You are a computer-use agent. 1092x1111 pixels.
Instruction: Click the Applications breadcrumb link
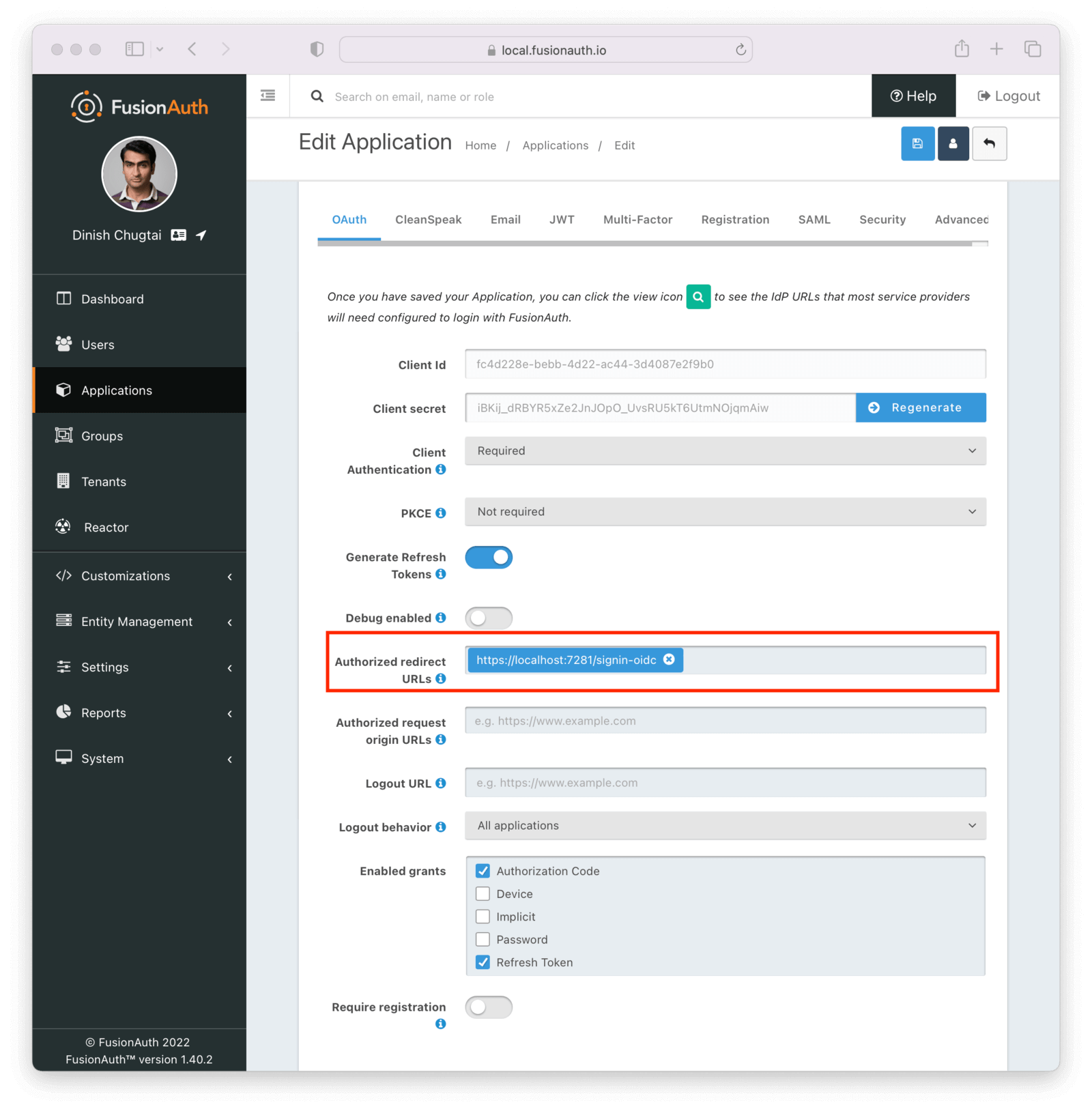[x=555, y=145]
